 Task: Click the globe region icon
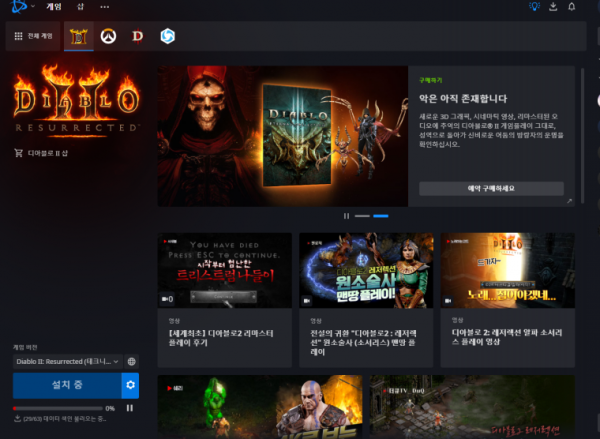pos(131,361)
